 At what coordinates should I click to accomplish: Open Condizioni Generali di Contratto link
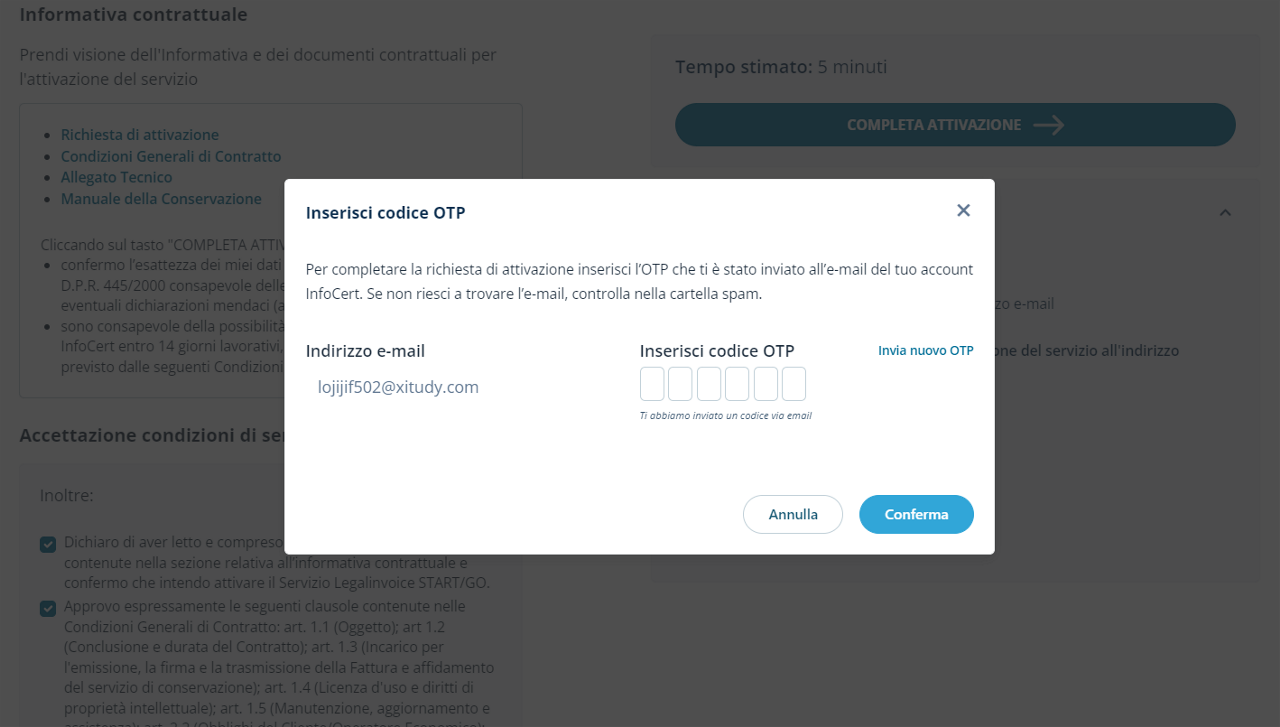tap(171, 157)
